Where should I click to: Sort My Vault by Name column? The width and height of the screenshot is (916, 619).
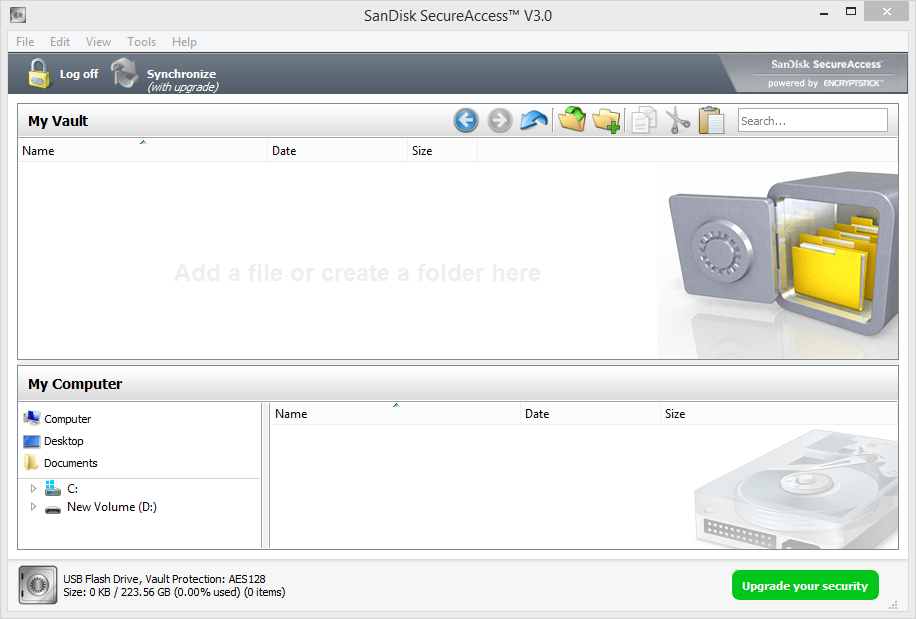pyautogui.click(x=143, y=151)
